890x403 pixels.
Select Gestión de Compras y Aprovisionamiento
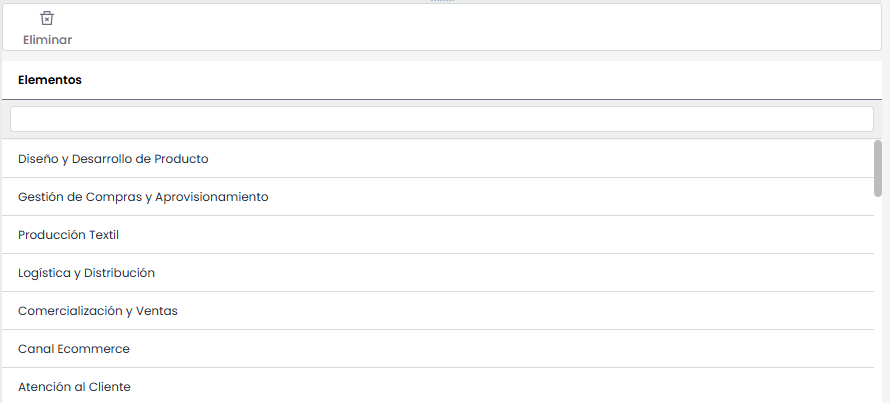click(143, 197)
